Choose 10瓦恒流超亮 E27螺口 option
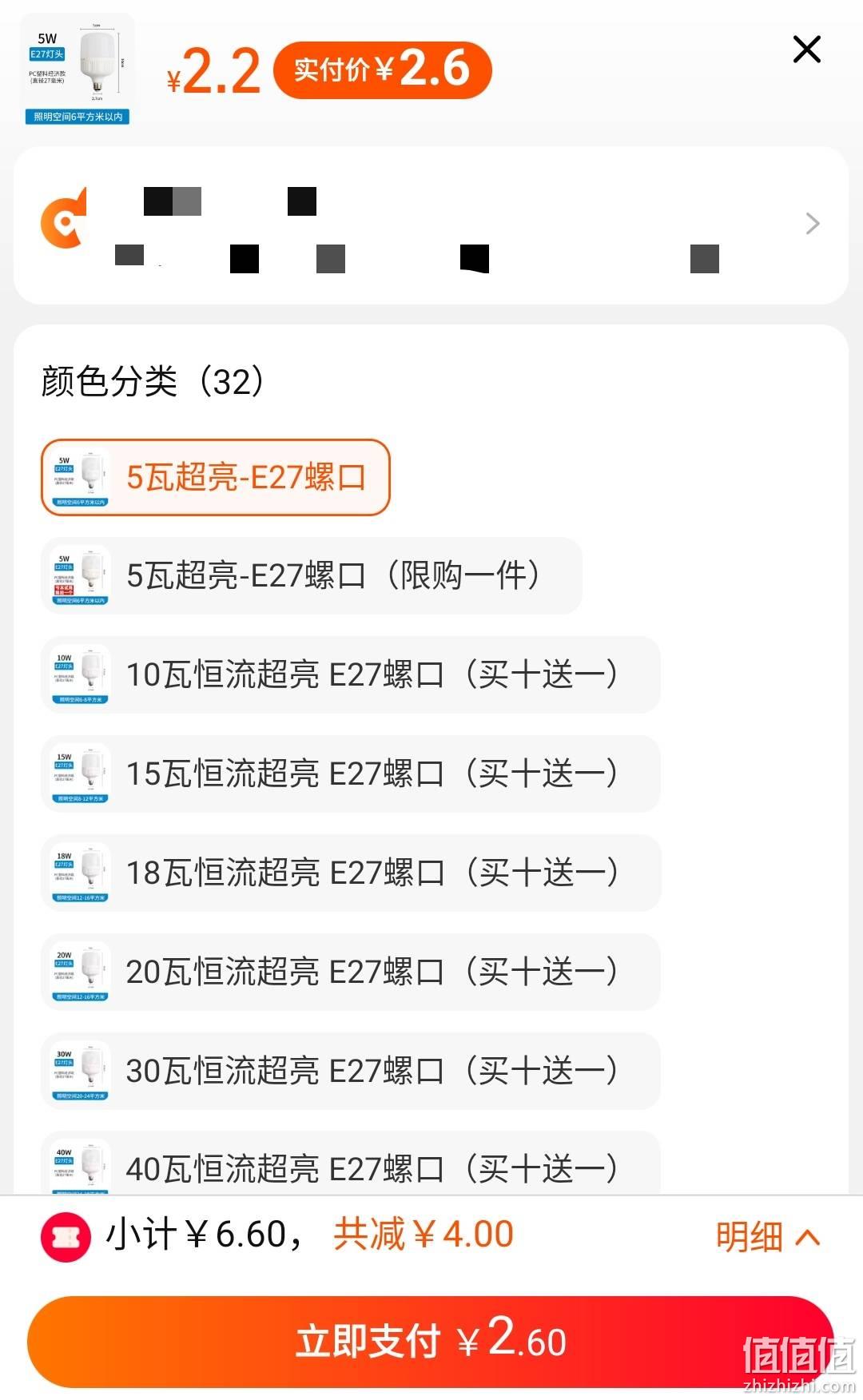Viewport: 863px width, 1400px height. pos(351,674)
